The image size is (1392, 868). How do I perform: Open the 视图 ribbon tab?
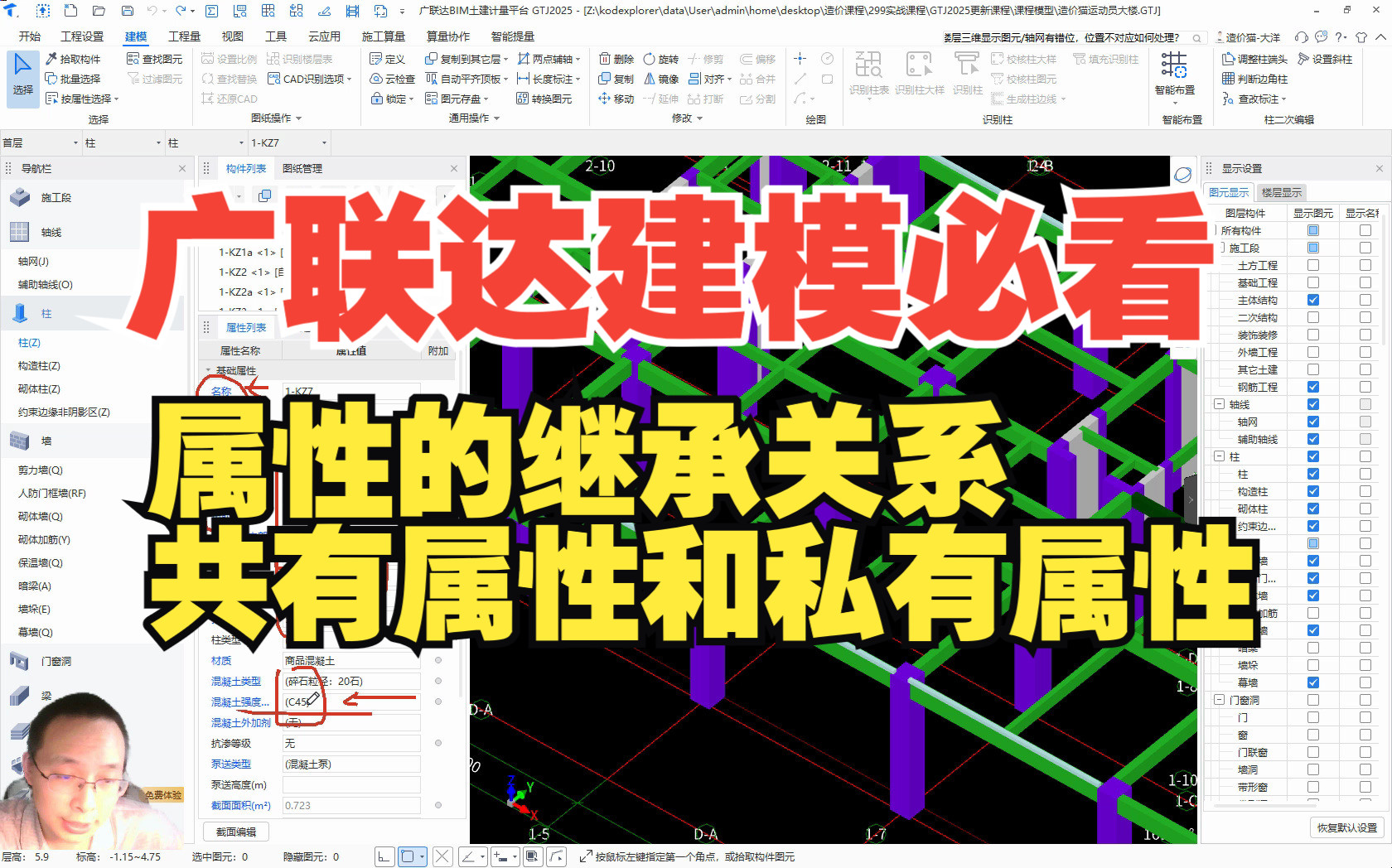point(233,36)
